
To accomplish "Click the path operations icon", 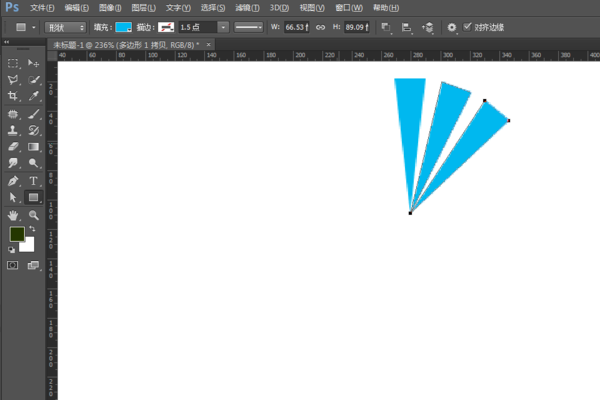I will (386, 28).
